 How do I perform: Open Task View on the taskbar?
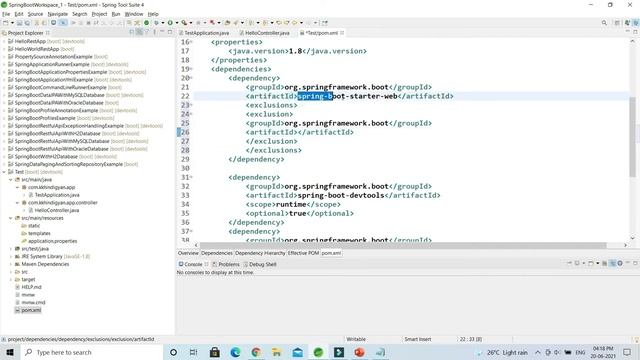click(193, 352)
